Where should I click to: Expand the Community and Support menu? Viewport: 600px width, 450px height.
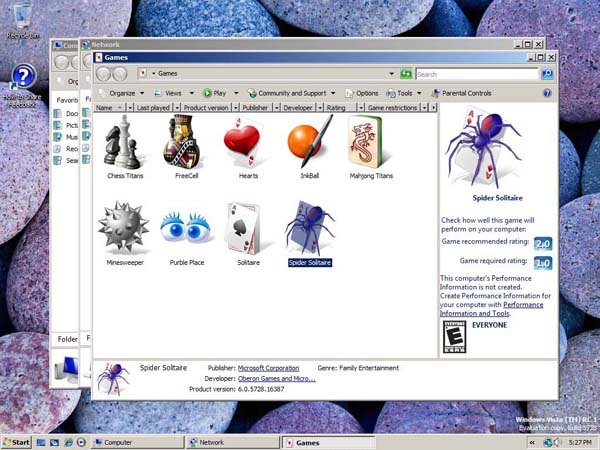(x=291, y=93)
